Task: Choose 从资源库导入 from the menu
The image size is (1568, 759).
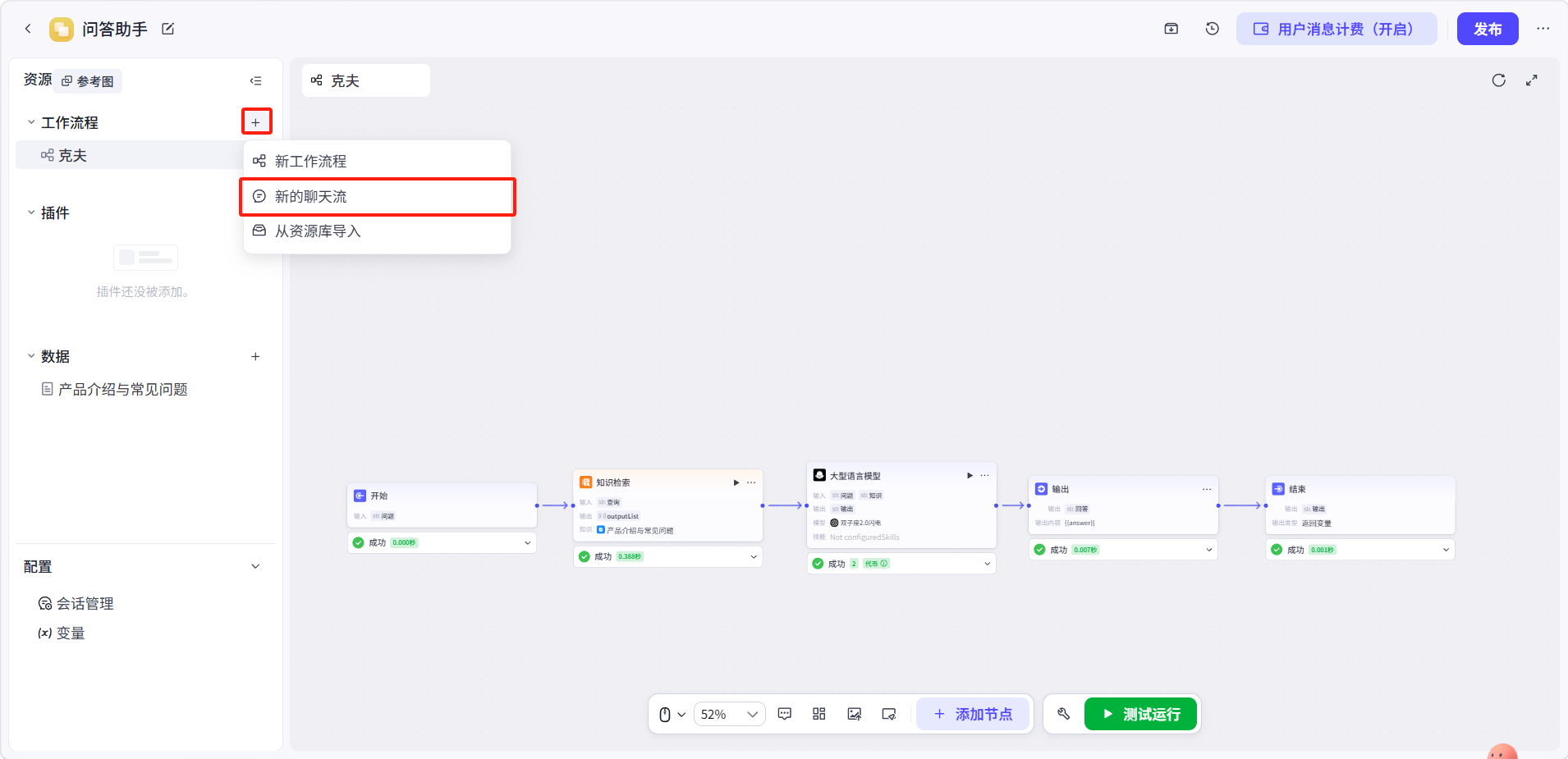Action: pyautogui.click(x=377, y=231)
